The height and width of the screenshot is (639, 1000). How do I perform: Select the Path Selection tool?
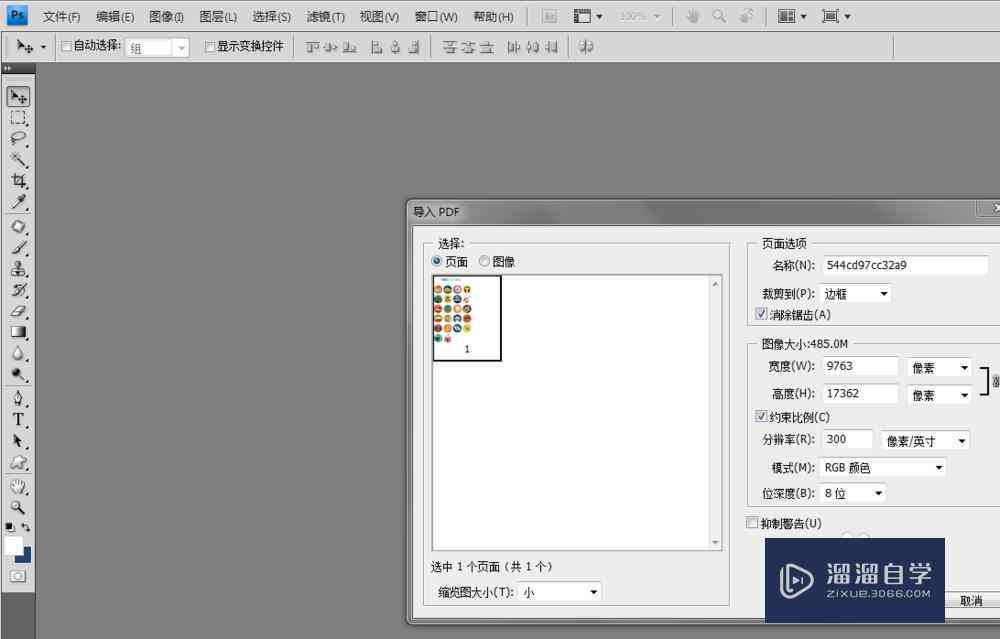18,441
